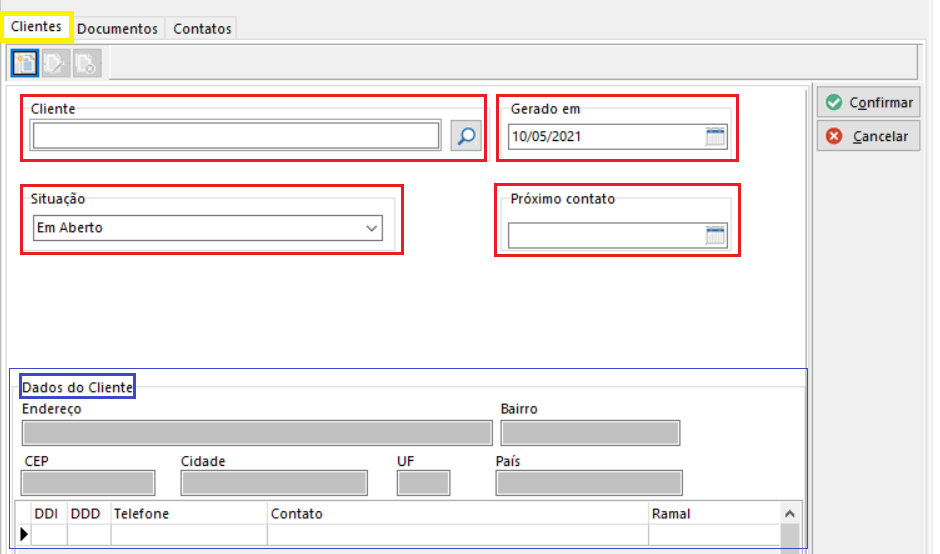This screenshot has width=940, height=554.
Task: Click the Bairro field
Action: (590, 433)
